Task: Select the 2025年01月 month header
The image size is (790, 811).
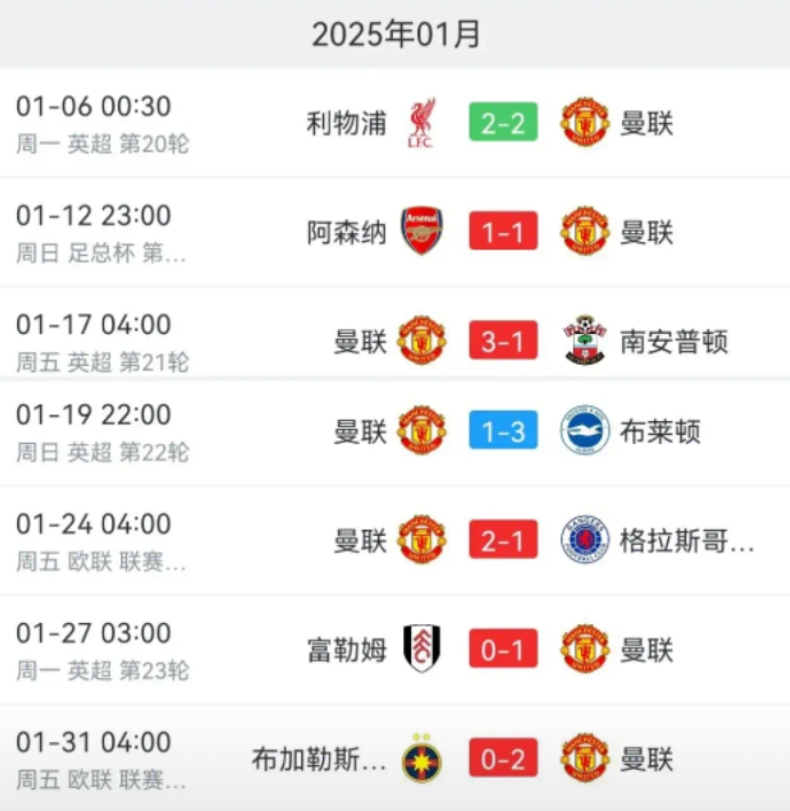Action: tap(396, 34)
